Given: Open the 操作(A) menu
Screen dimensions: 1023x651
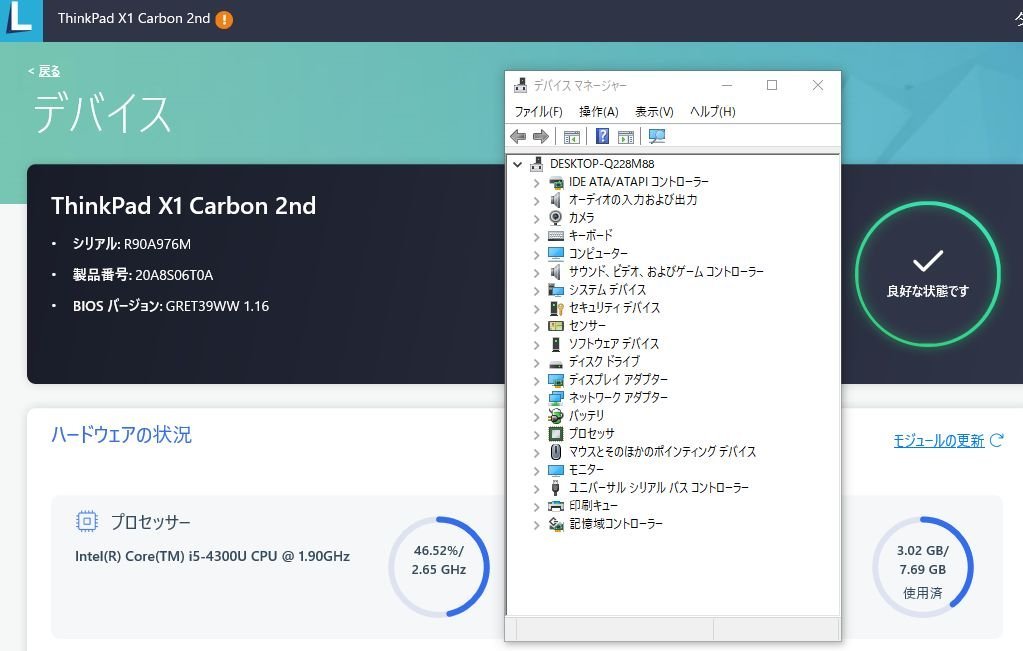Looking at the screenshot, I should click(598, 112).
